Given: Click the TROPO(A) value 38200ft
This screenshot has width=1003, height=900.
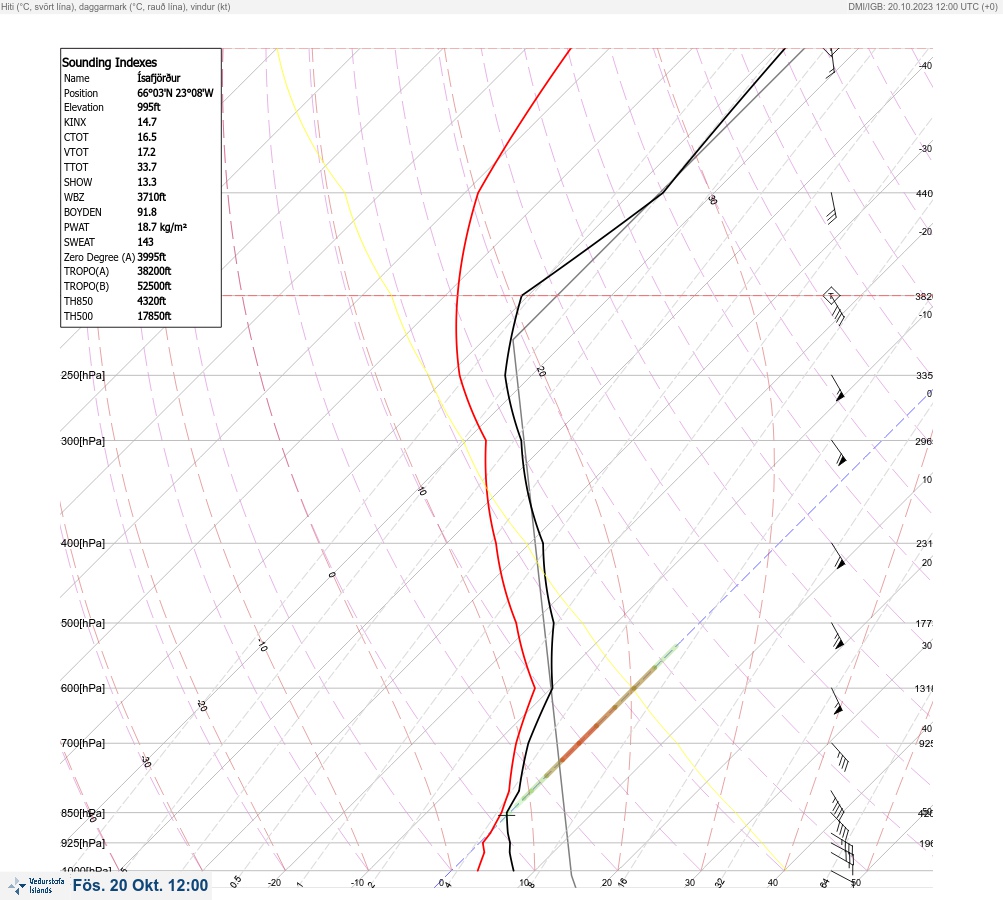Looking at the screenshot, I should tap(154, 271).
